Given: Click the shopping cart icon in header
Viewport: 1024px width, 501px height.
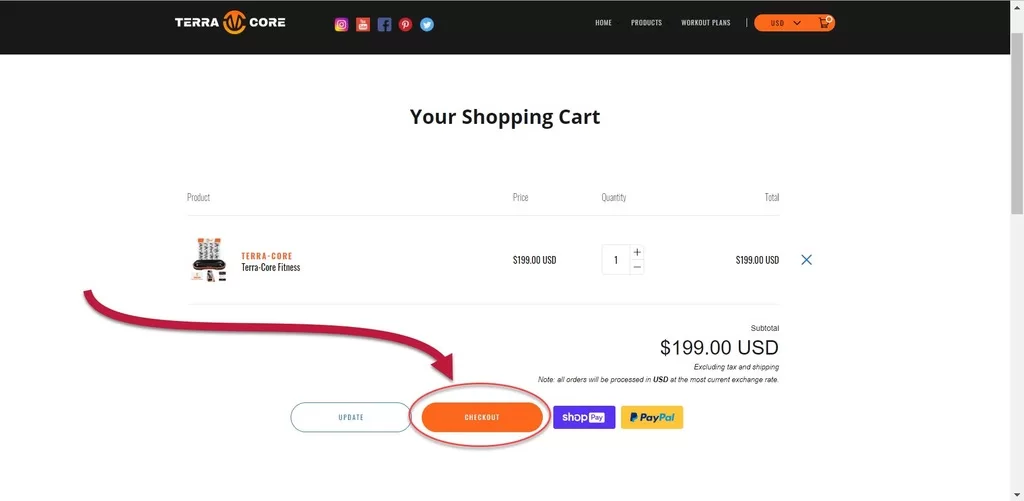Looking at the screenshot, I should pyautogui.click(x=824, y=22).
